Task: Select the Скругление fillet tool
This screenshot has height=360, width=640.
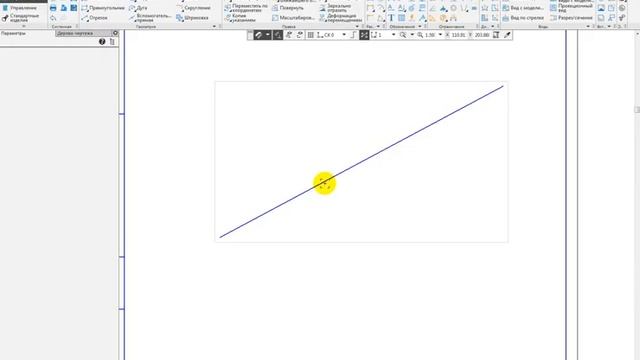Action: point(194,8)
